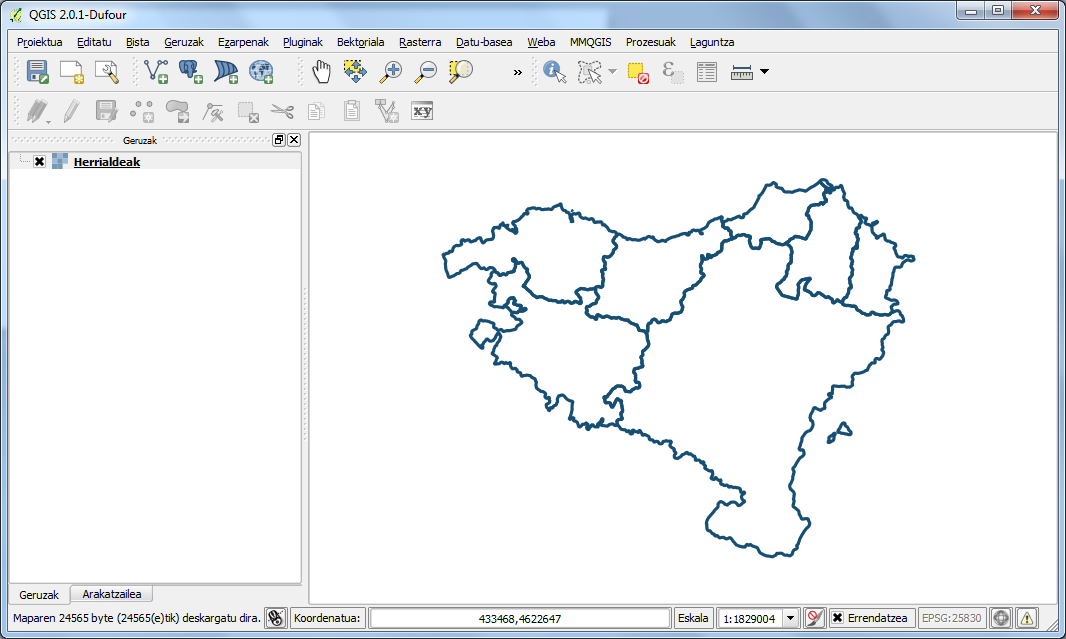Click the EPSG:25830 CRS button
This screenshot has height=639, width=1066.
pos(951,618)
